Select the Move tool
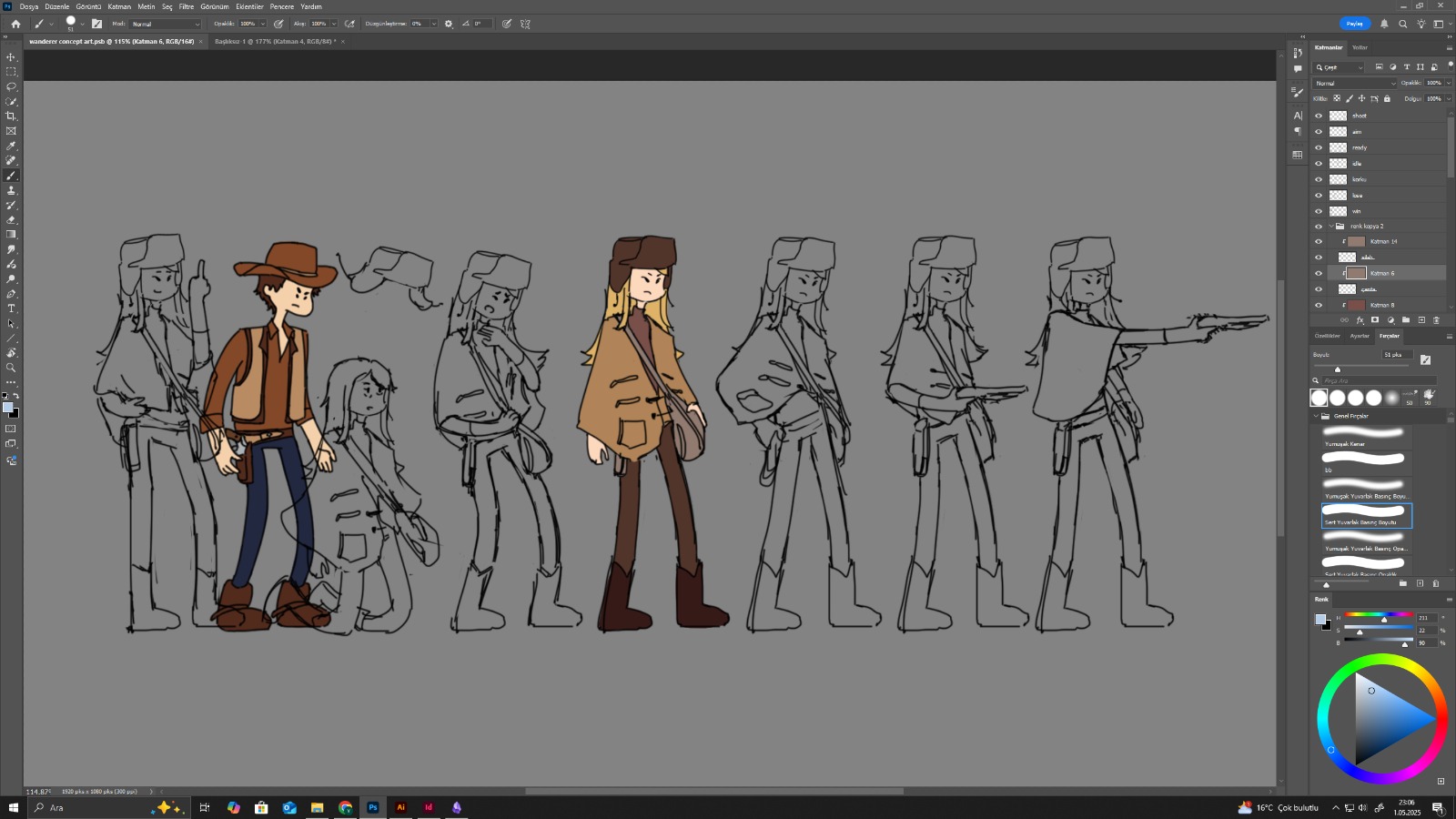The width and height of the screenshot is (1456, 819). pos(11,56)
